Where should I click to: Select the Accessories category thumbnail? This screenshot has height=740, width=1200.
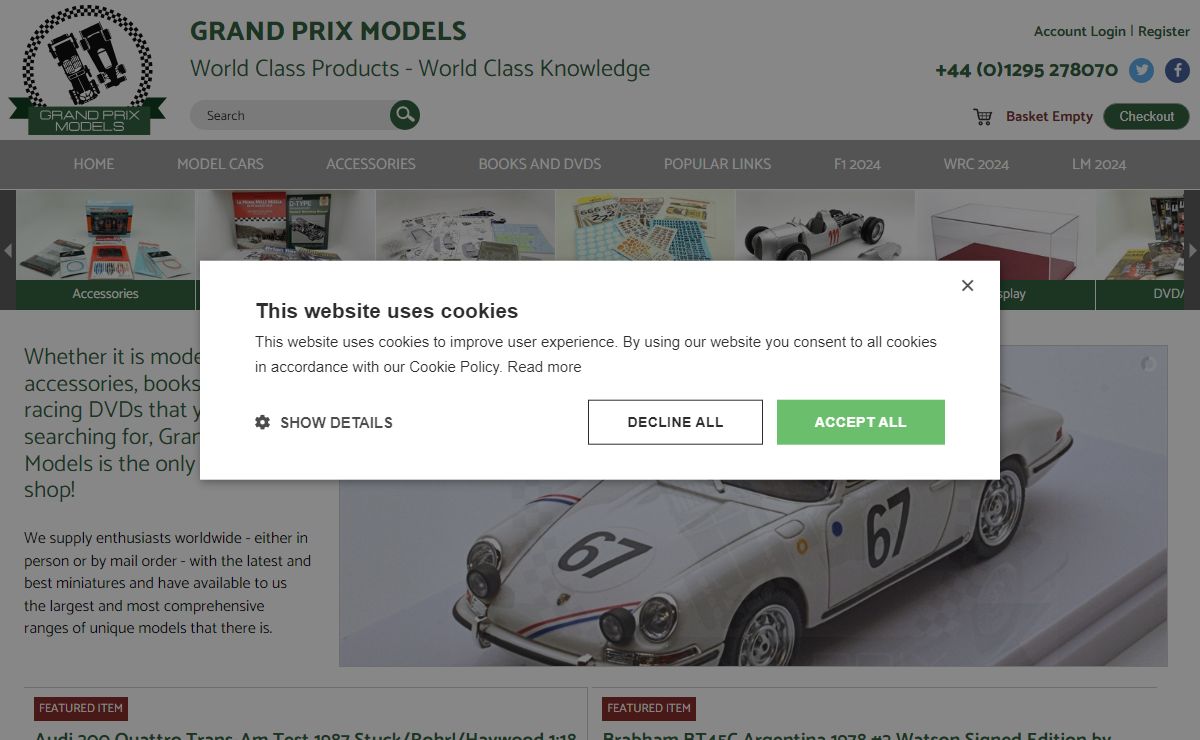105,249
